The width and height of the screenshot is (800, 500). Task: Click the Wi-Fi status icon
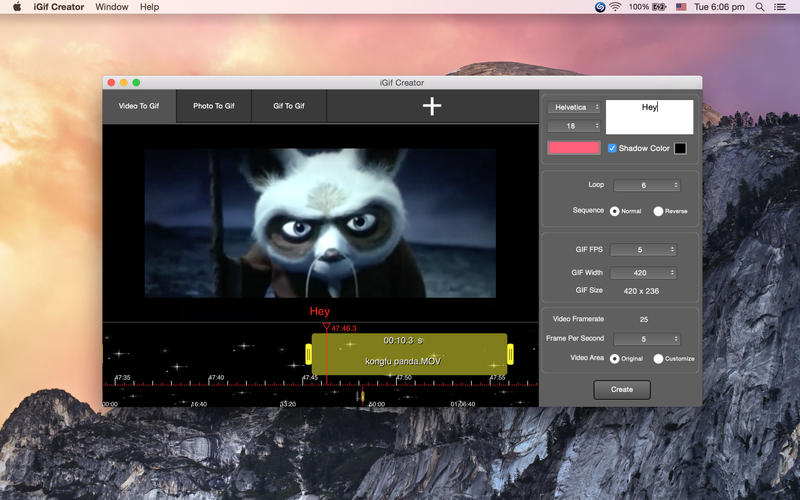(614, 7)
